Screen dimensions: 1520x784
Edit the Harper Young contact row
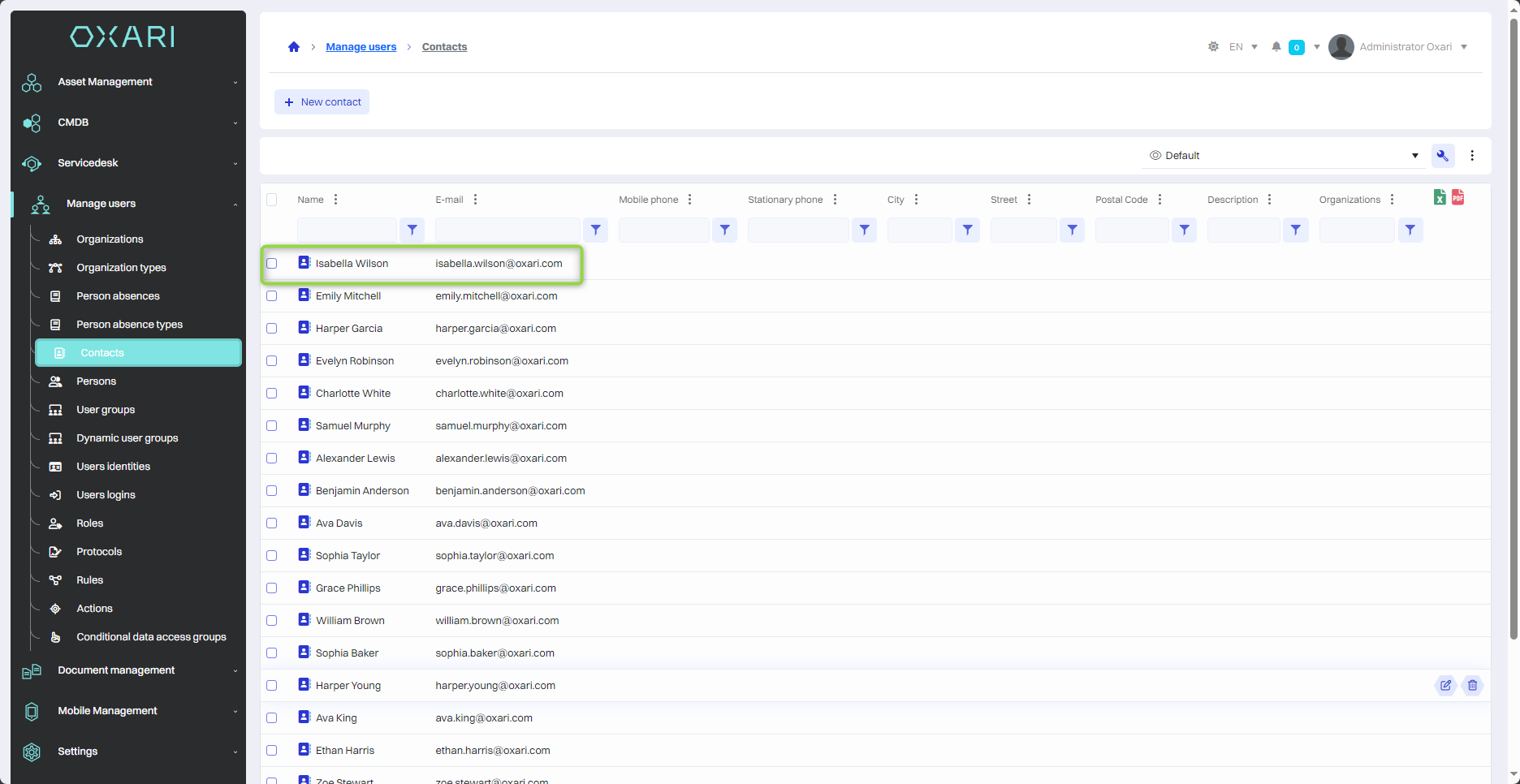pyautogui.click(x=1445, y=686)
